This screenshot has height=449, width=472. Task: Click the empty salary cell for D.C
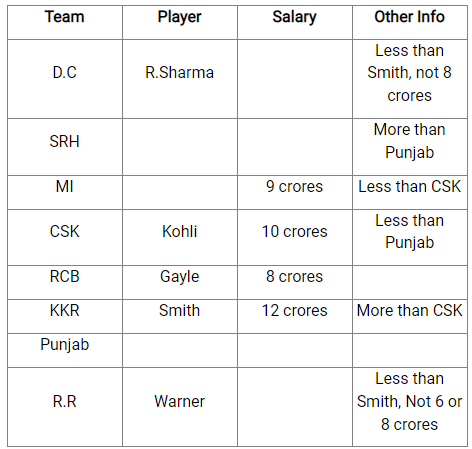pyautogui.click(x=295, y=79)
